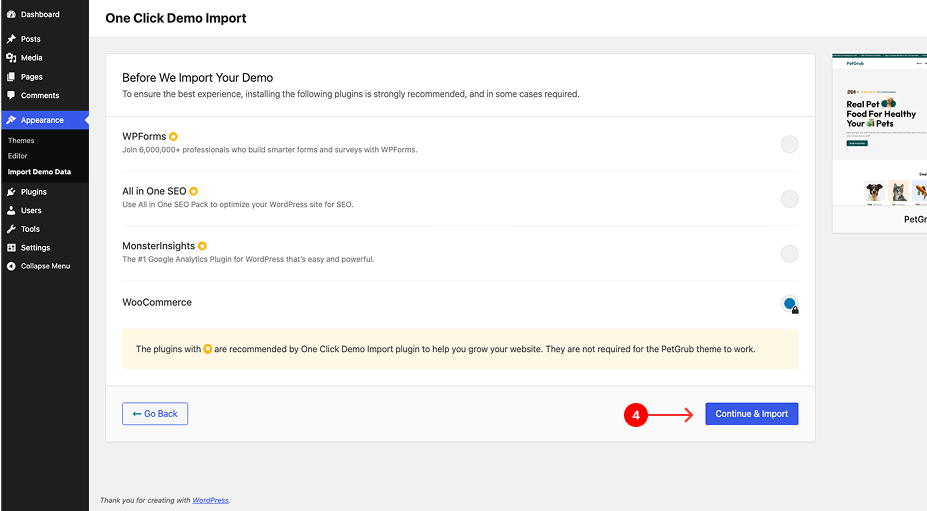Click the Continue & Import button
The width and height of the screenshot is (927, 511).
click(751, 414)
